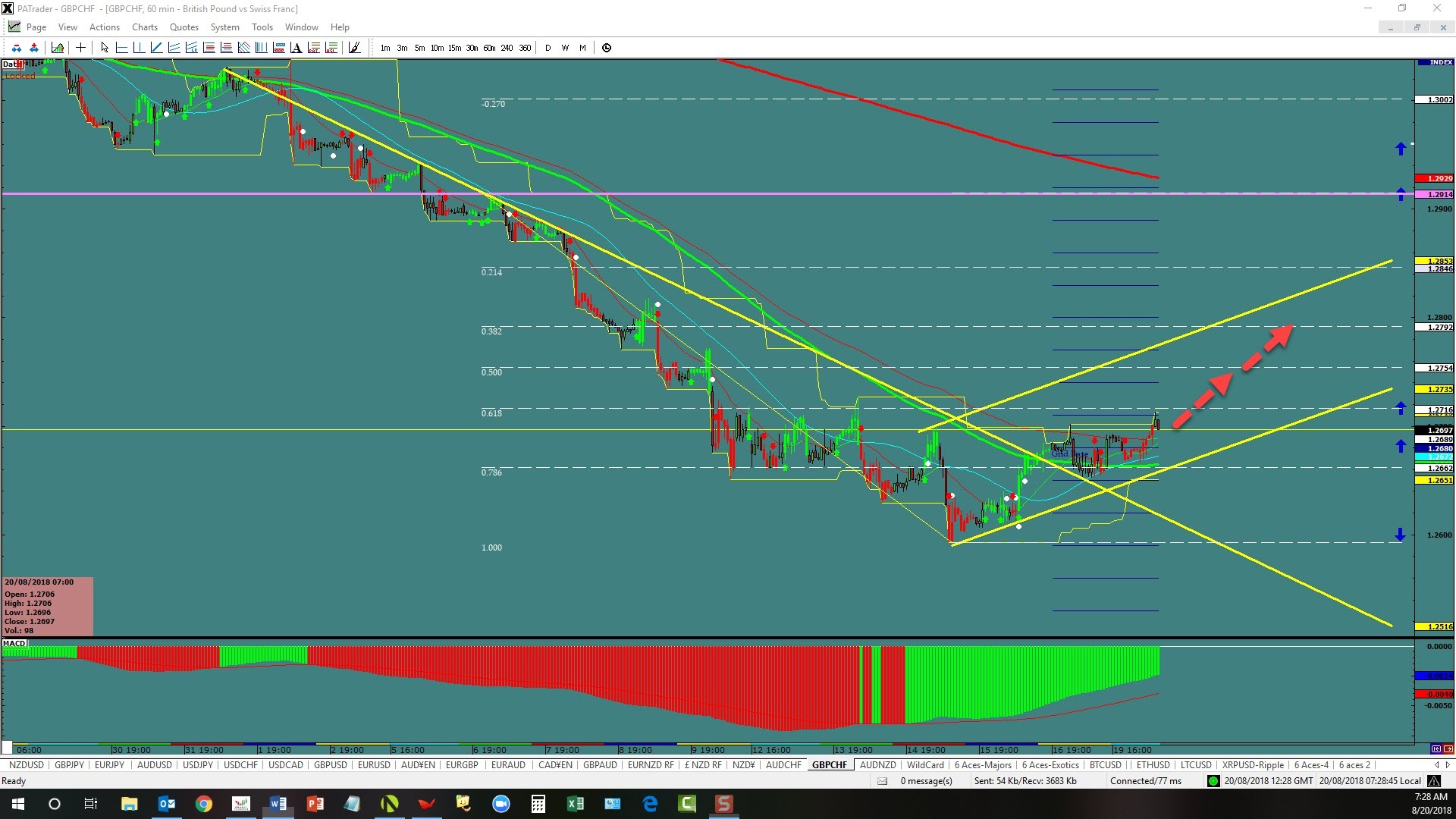The image size is (1456, 819).
Task: Insert a text label with A tool
Action: click(296, 48)
